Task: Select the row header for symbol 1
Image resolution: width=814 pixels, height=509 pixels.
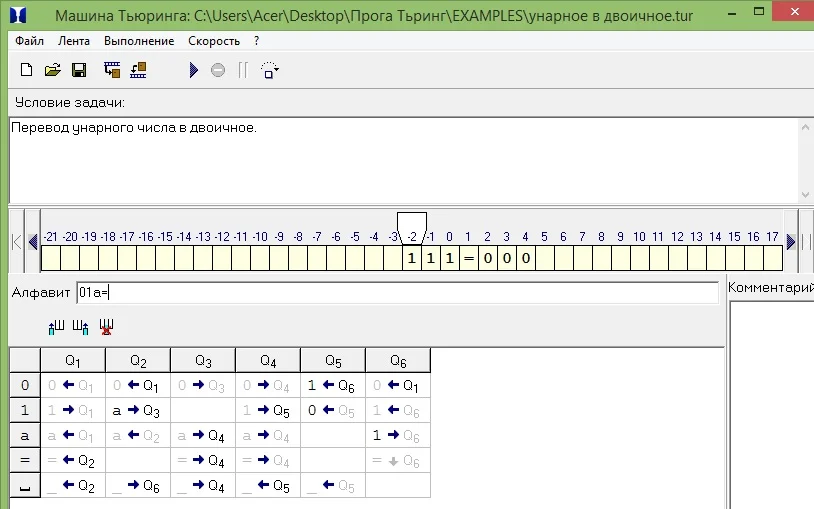Action: [25, 410]
